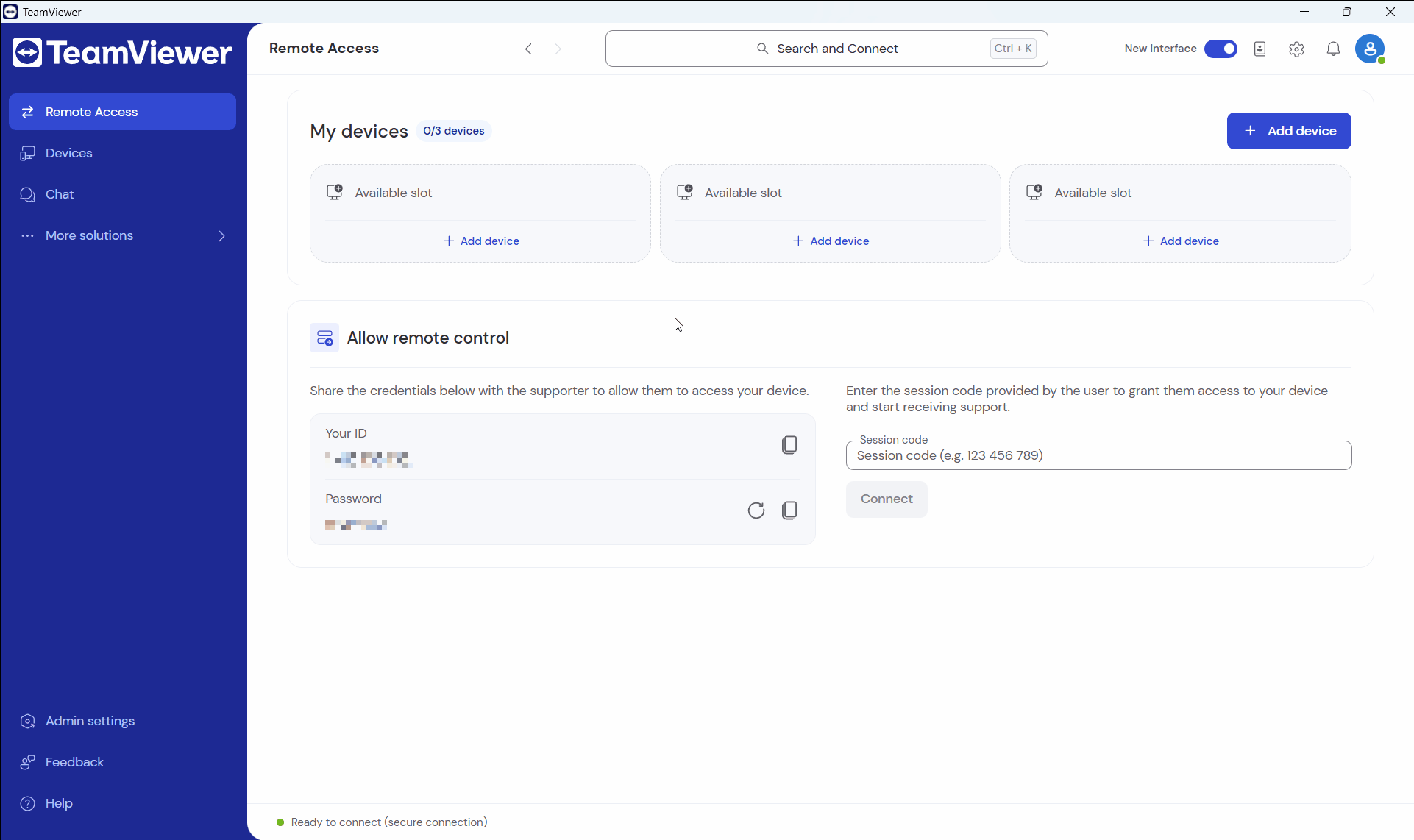Viewport: 1414px width, 840px height.
Task: Click the Allow remote control icon
Action: pyautogui.click(x=324, y=338)
